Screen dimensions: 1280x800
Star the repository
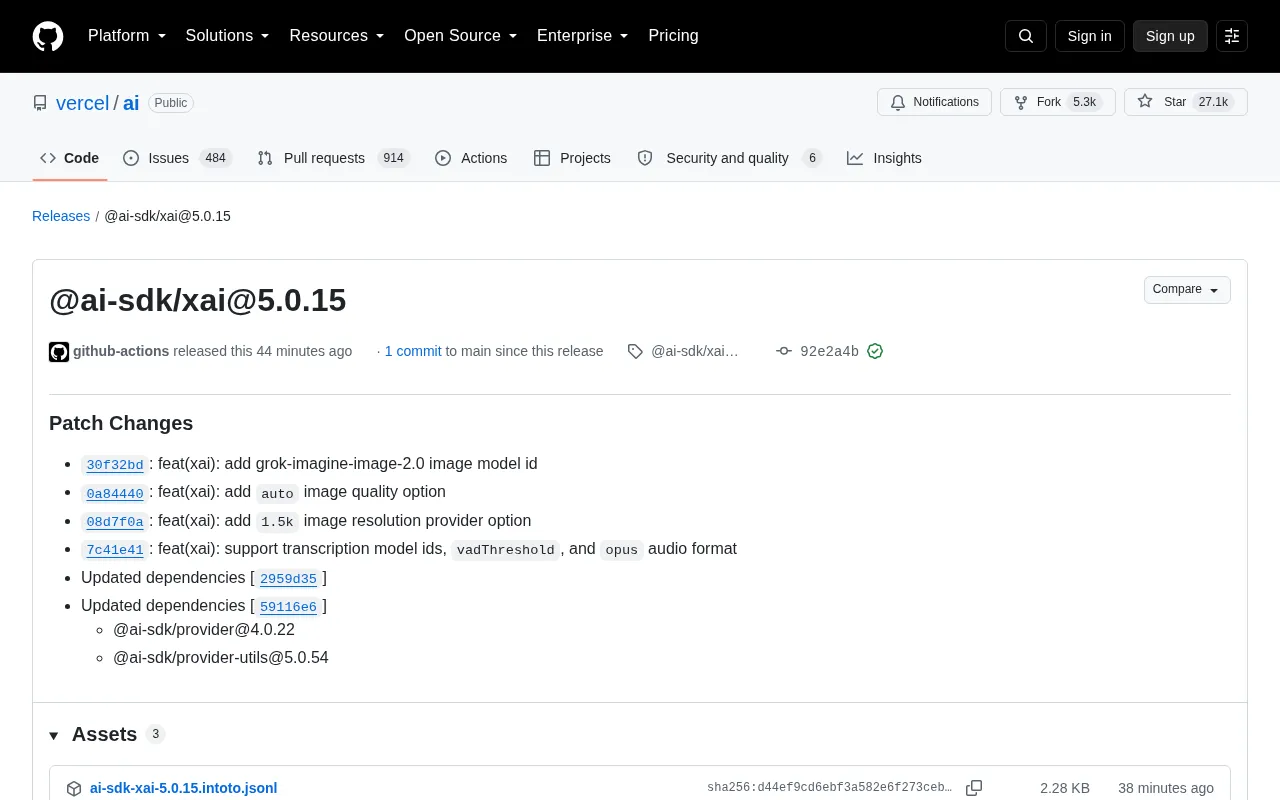[x=1186, y=102]
